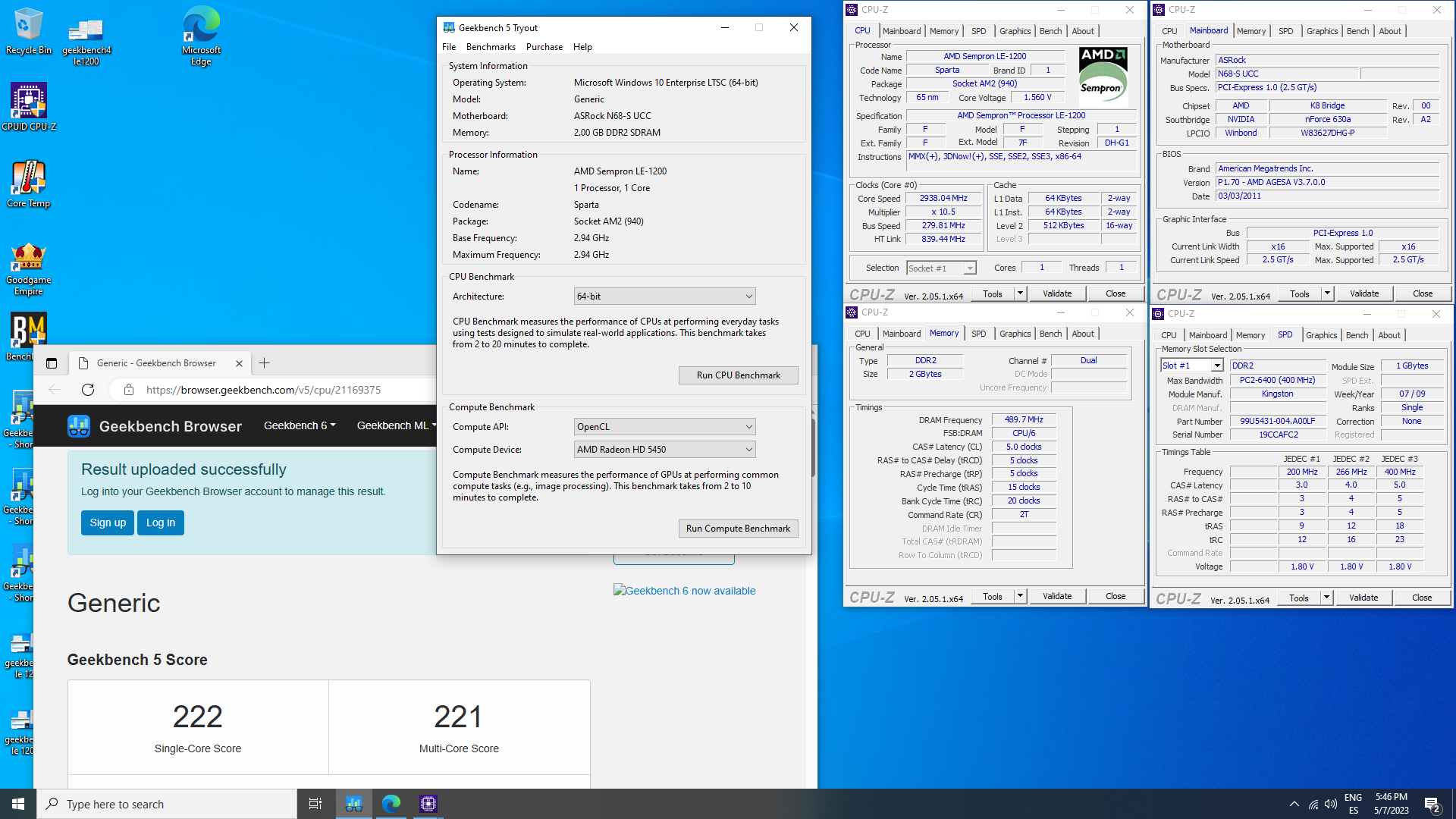The image size is (1456, 819).
Task: Open the notification center icon
Action: click(1432, 805)
